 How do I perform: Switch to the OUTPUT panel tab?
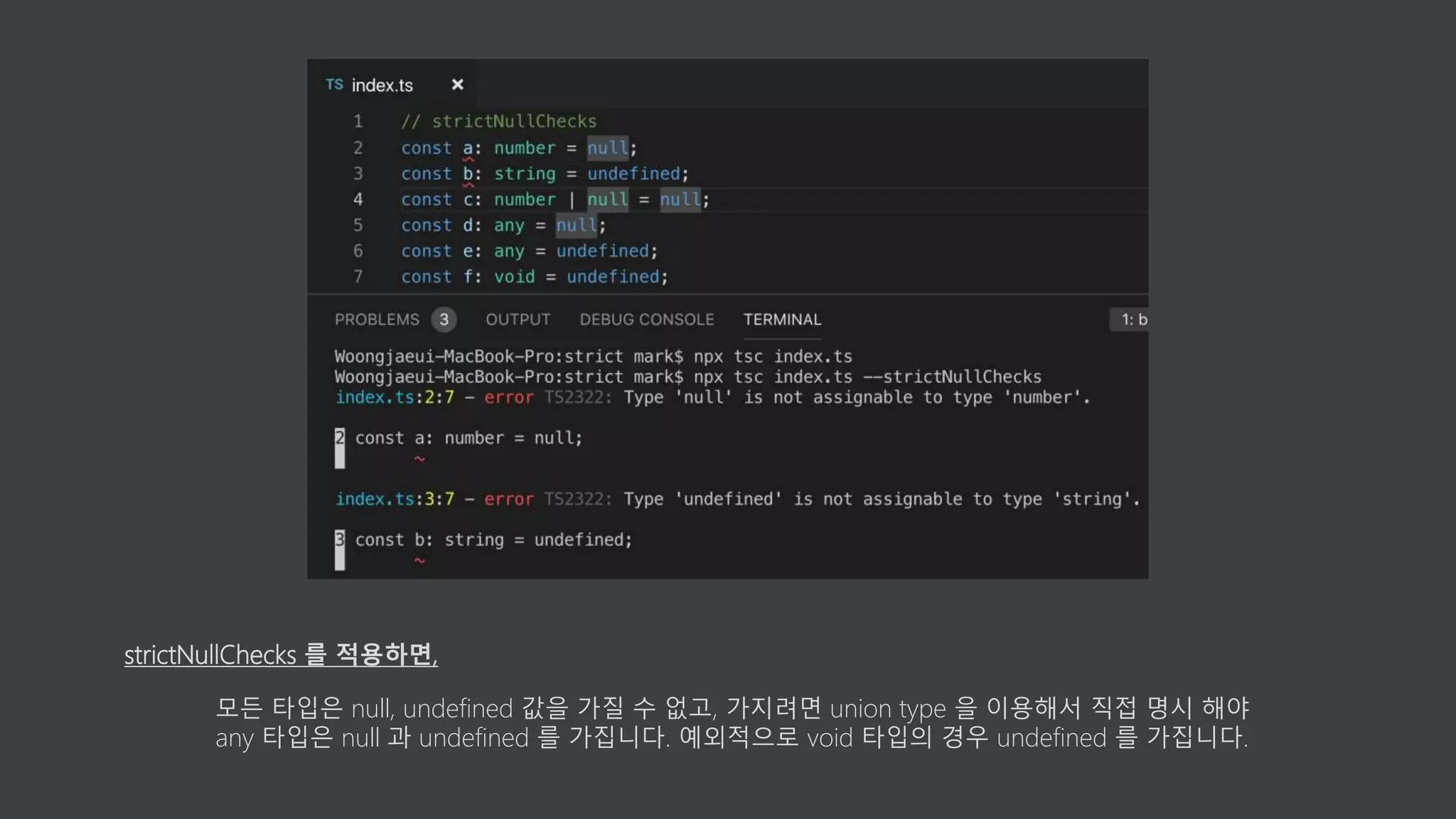coord(518,319)
